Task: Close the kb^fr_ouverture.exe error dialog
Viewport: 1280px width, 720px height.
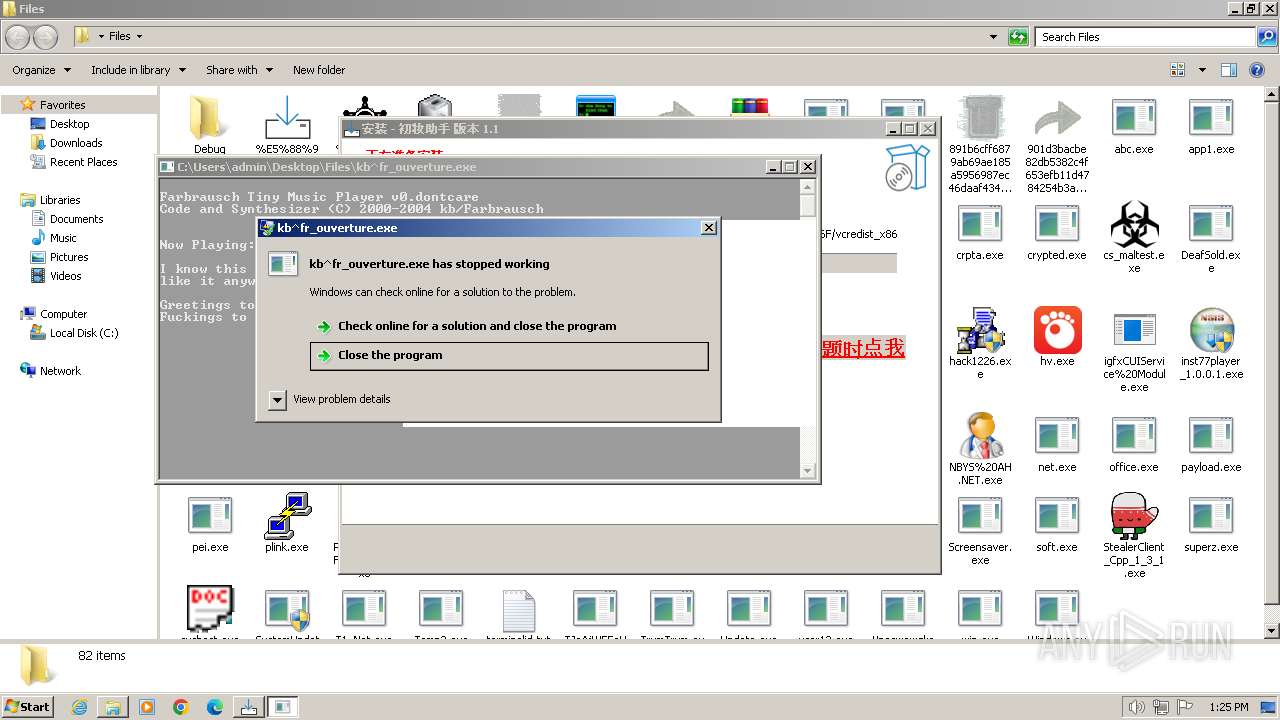Action: pyautogui.click(x=709, y=228)
